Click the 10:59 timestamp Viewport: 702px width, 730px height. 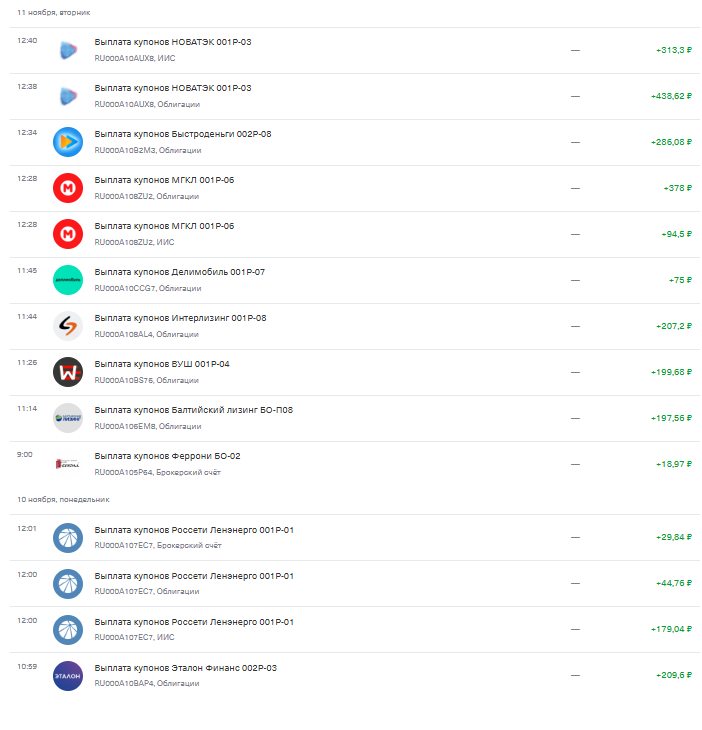27,667
